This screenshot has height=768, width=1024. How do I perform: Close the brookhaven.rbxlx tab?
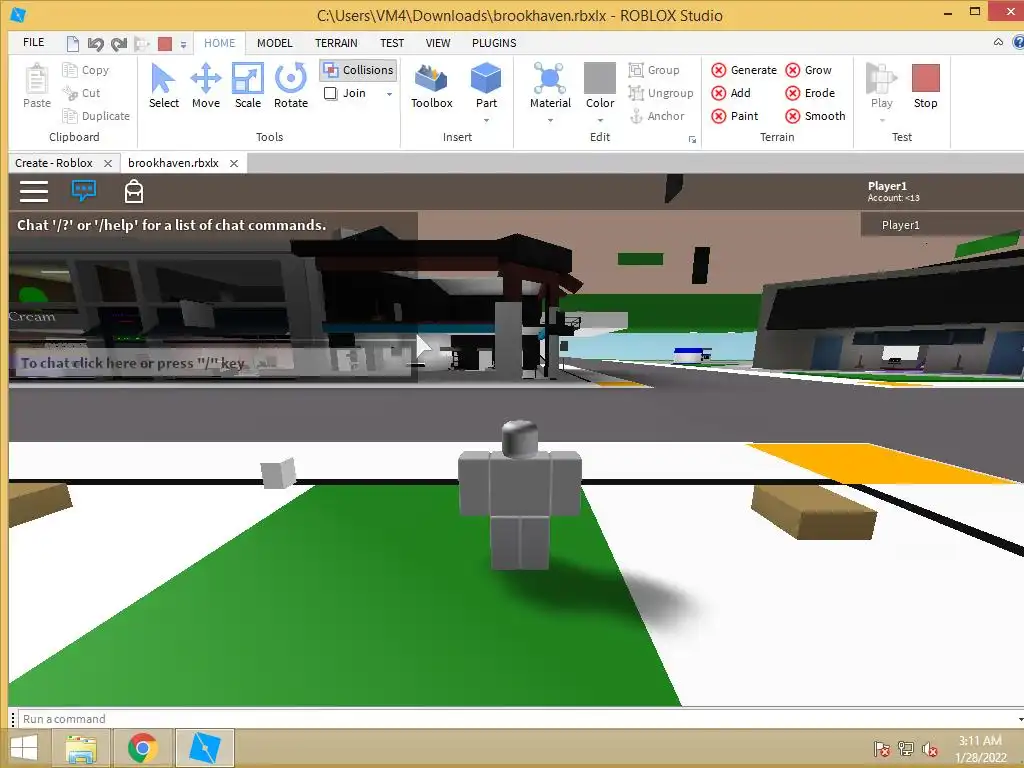tap(234, 163)
